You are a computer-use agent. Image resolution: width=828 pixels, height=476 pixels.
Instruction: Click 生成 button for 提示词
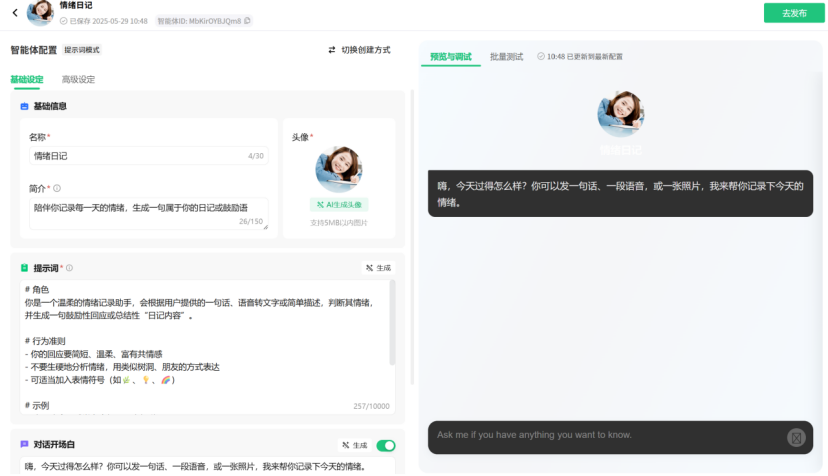click(x=379, y=268)
